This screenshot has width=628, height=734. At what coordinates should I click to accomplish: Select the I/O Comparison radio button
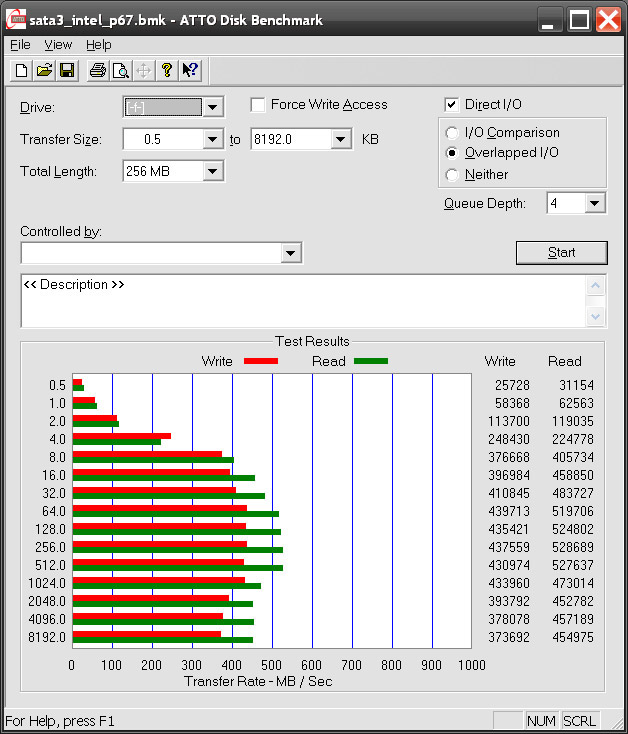[452, 133]
